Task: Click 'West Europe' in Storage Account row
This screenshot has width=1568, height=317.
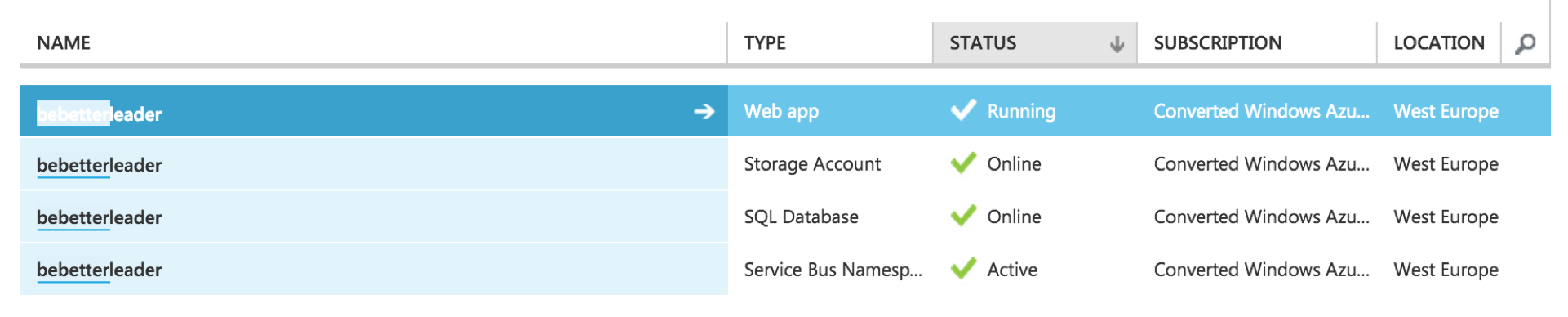Action: [1446, 164]
